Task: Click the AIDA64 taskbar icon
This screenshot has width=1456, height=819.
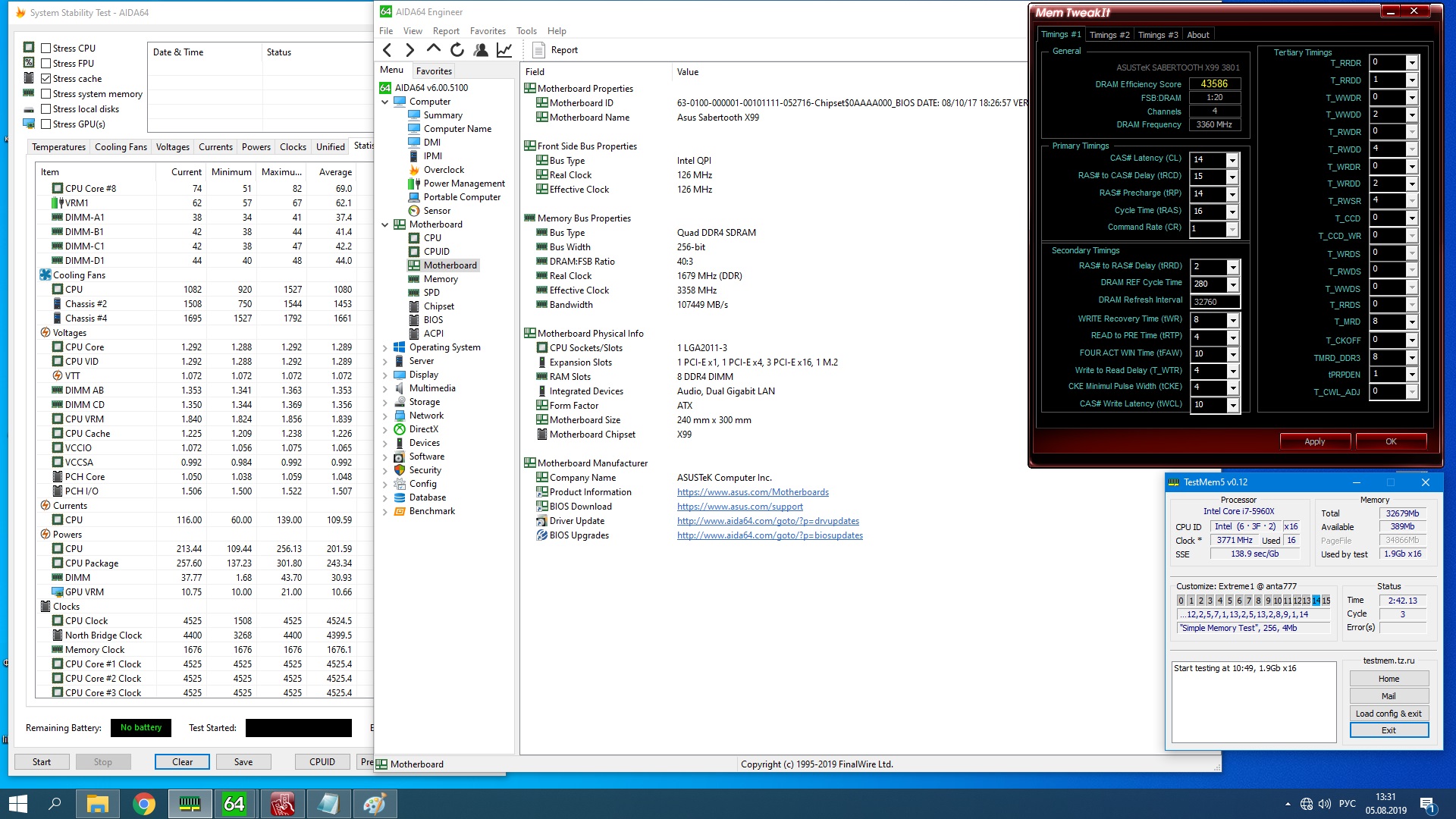Action: click(234, 804)
